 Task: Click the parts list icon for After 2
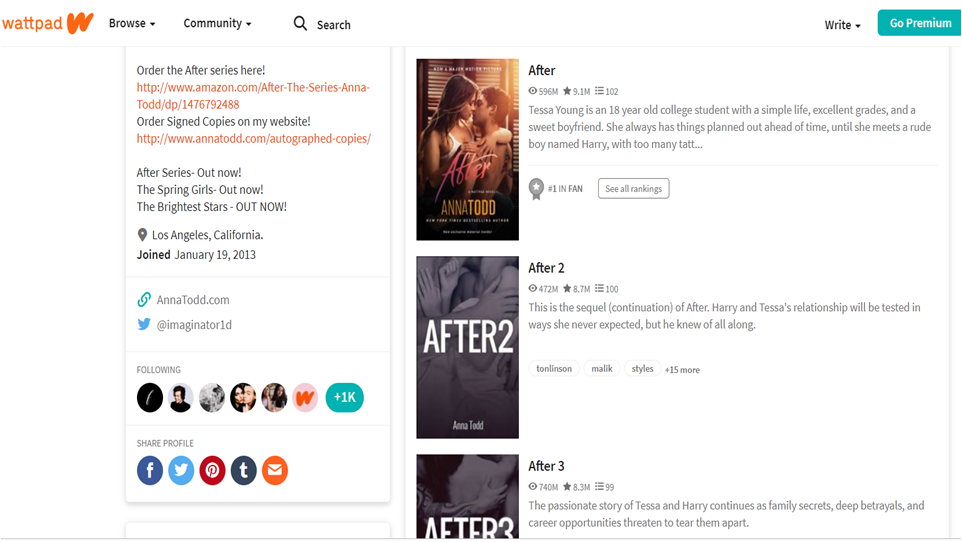(x=599, y=288)
